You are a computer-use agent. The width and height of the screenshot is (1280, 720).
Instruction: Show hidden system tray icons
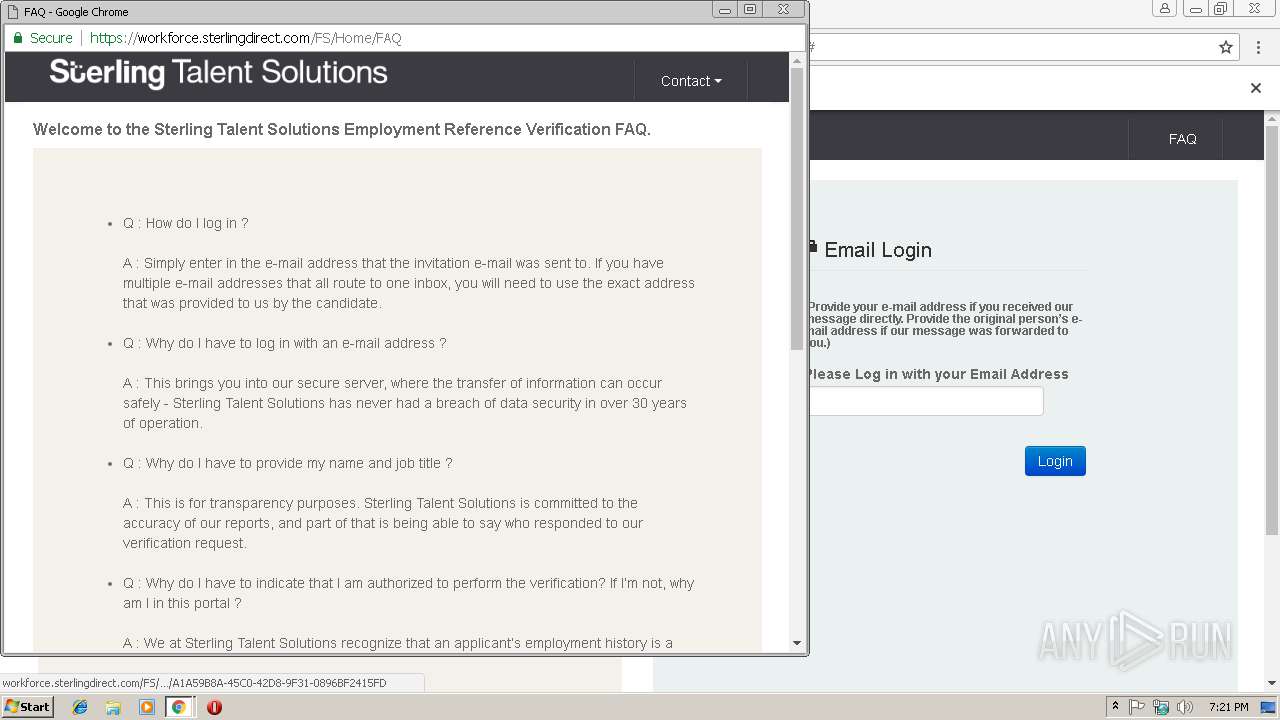[1116, 707]
